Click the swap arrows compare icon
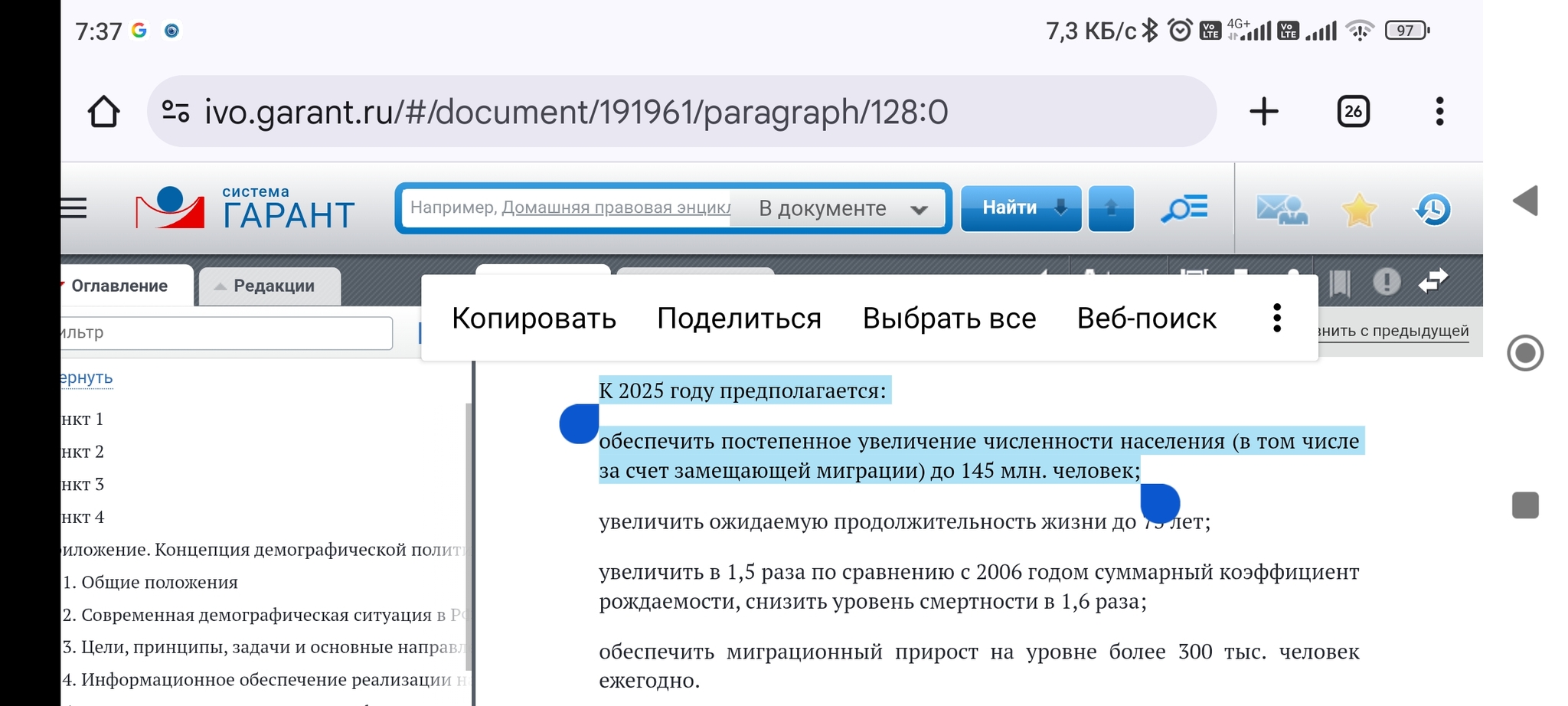The width and height of the screenshot is (1568, 706). [x=1432, y=282]
